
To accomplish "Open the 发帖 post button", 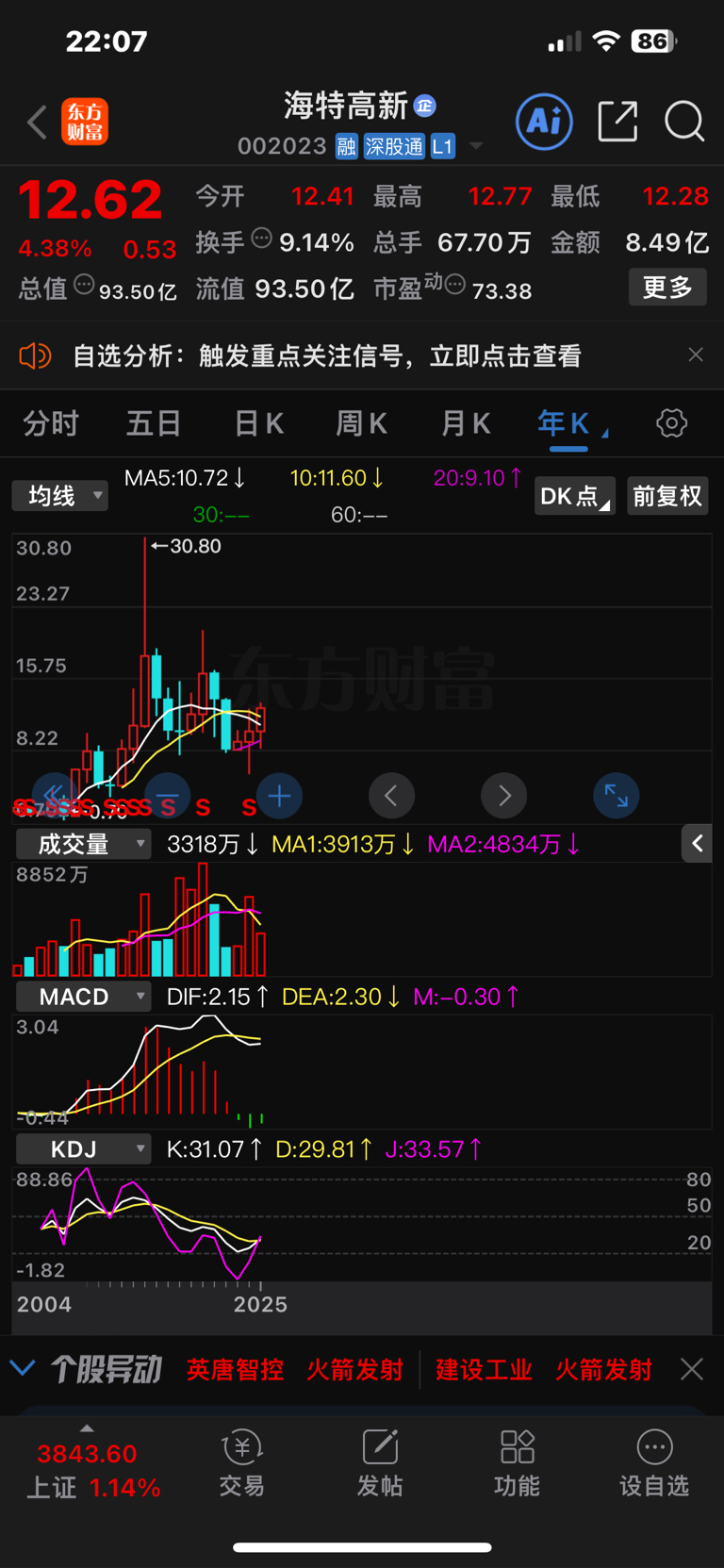I will tap(380, 1464).
